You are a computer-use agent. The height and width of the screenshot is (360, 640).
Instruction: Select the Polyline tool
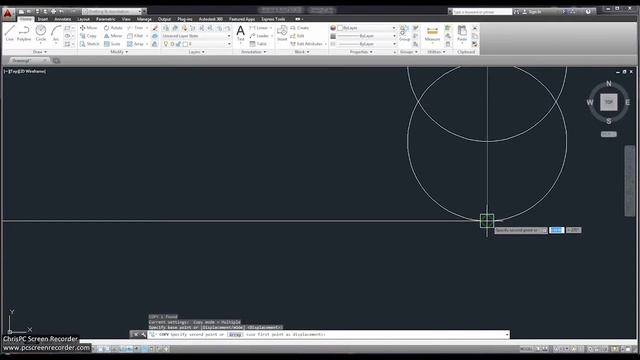pyautogui.click(x=24, y=33)
